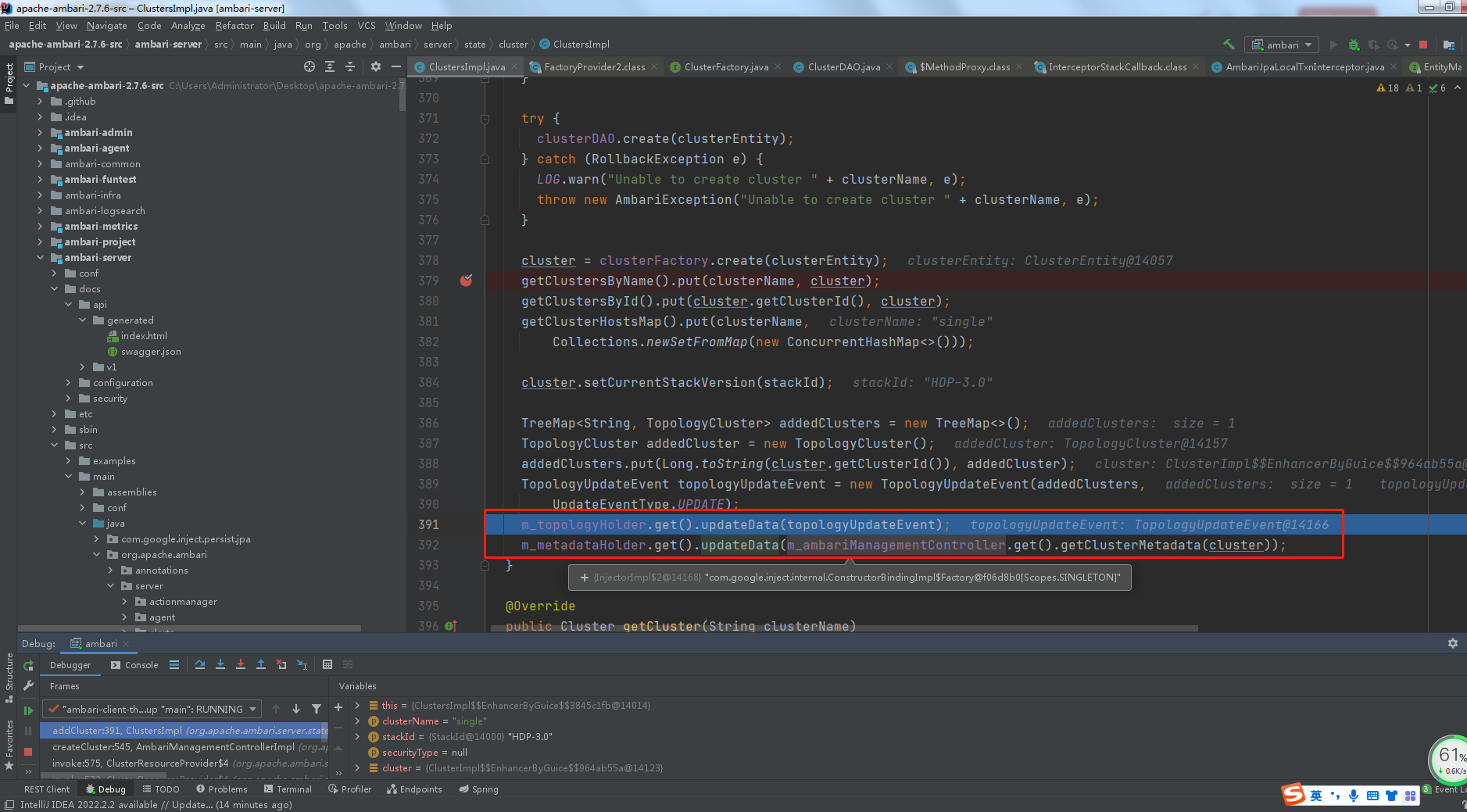The width and height of the screenshot is (1467, 812).
Task: Click red Force Step Into icon
Action: pyautogui.click(x=241, y=664)
